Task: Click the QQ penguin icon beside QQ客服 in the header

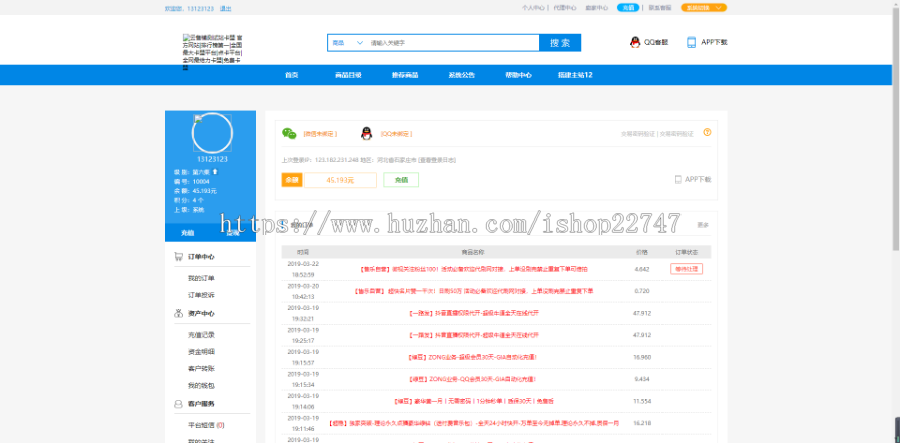Action: click(635, 42)
